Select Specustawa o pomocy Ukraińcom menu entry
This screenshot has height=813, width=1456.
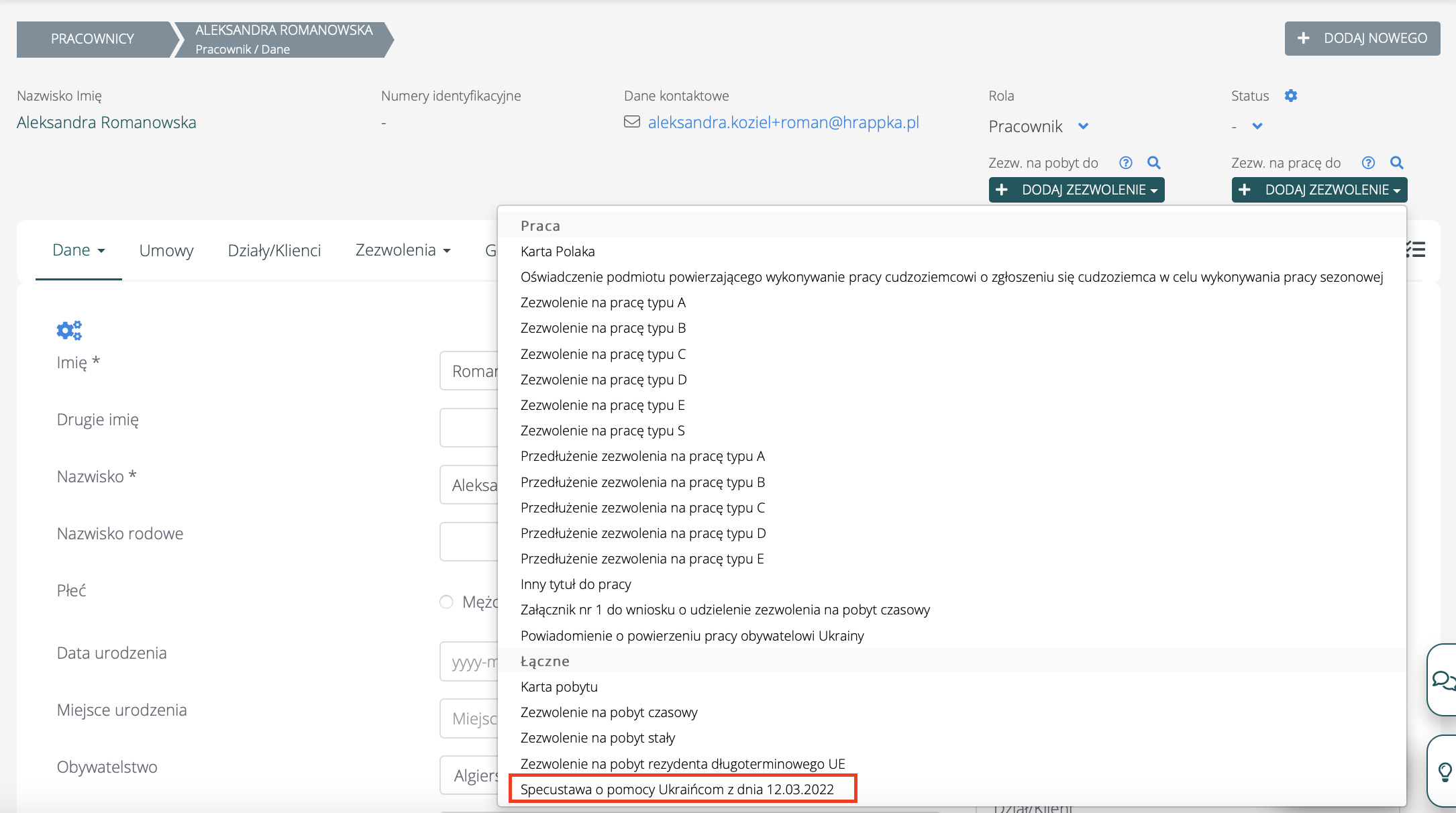(677, 790)
